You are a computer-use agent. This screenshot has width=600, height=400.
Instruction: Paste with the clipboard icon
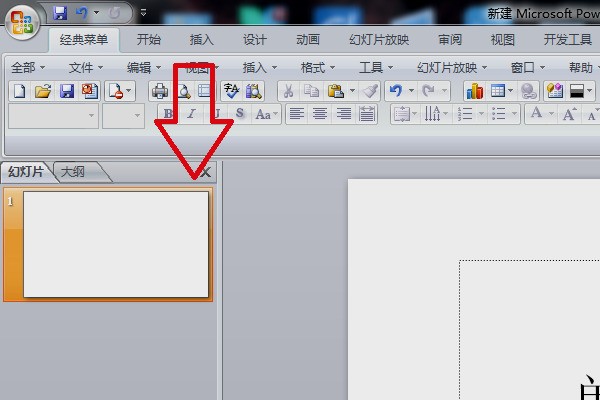335,91
